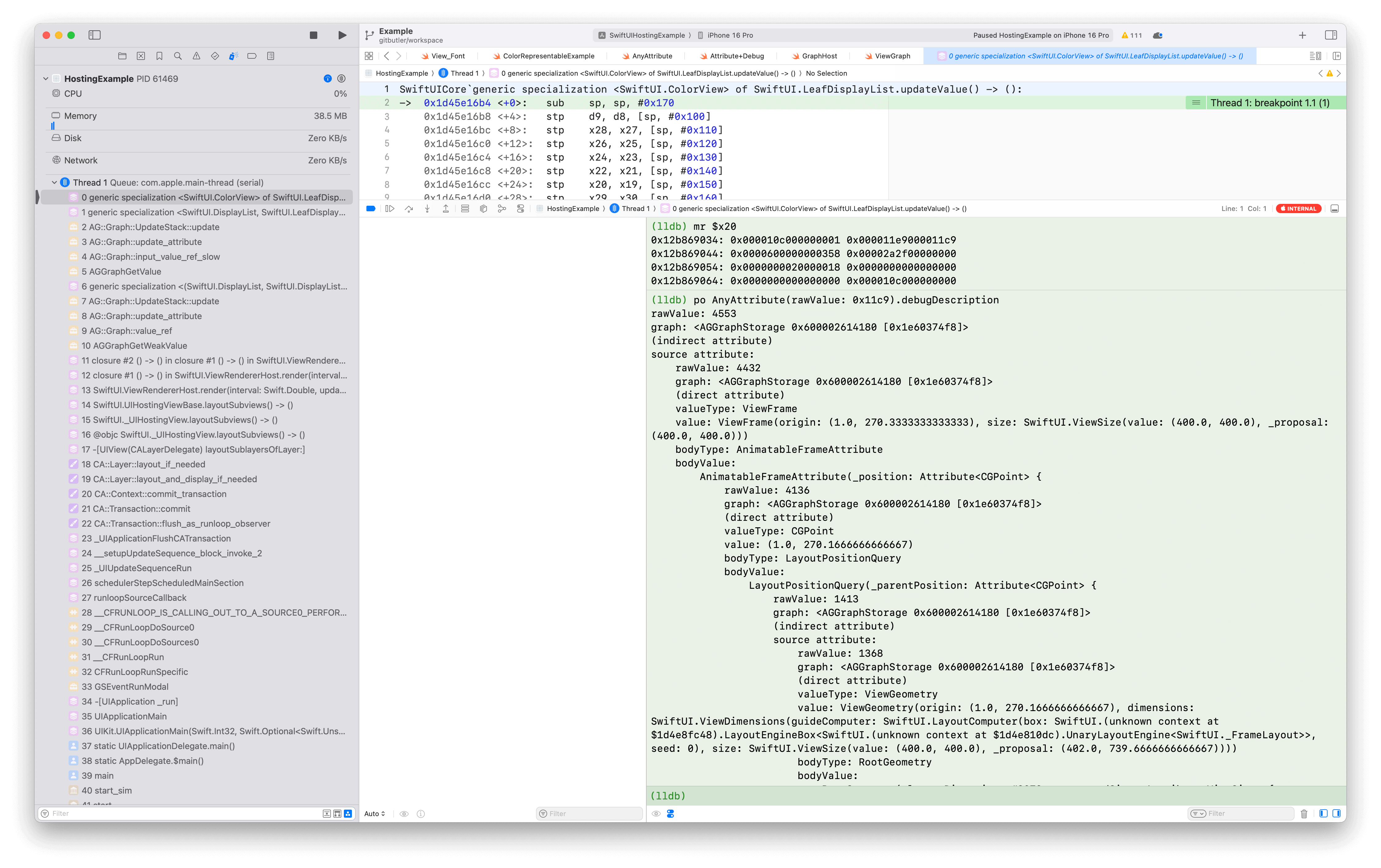
Task: Jump to the next issue arrow
Action: coord(1339,74)
